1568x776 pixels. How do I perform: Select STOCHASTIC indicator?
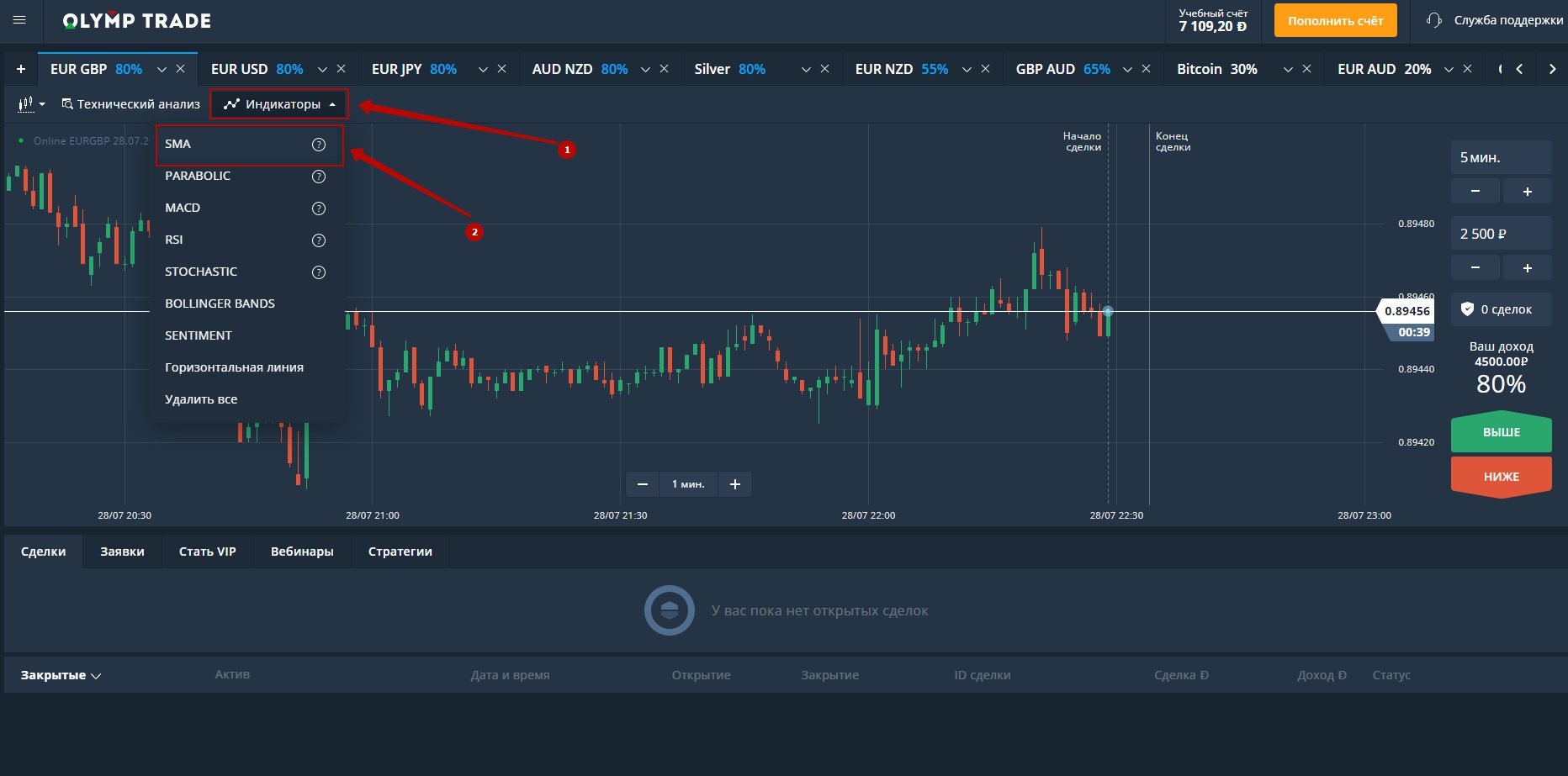247,272
